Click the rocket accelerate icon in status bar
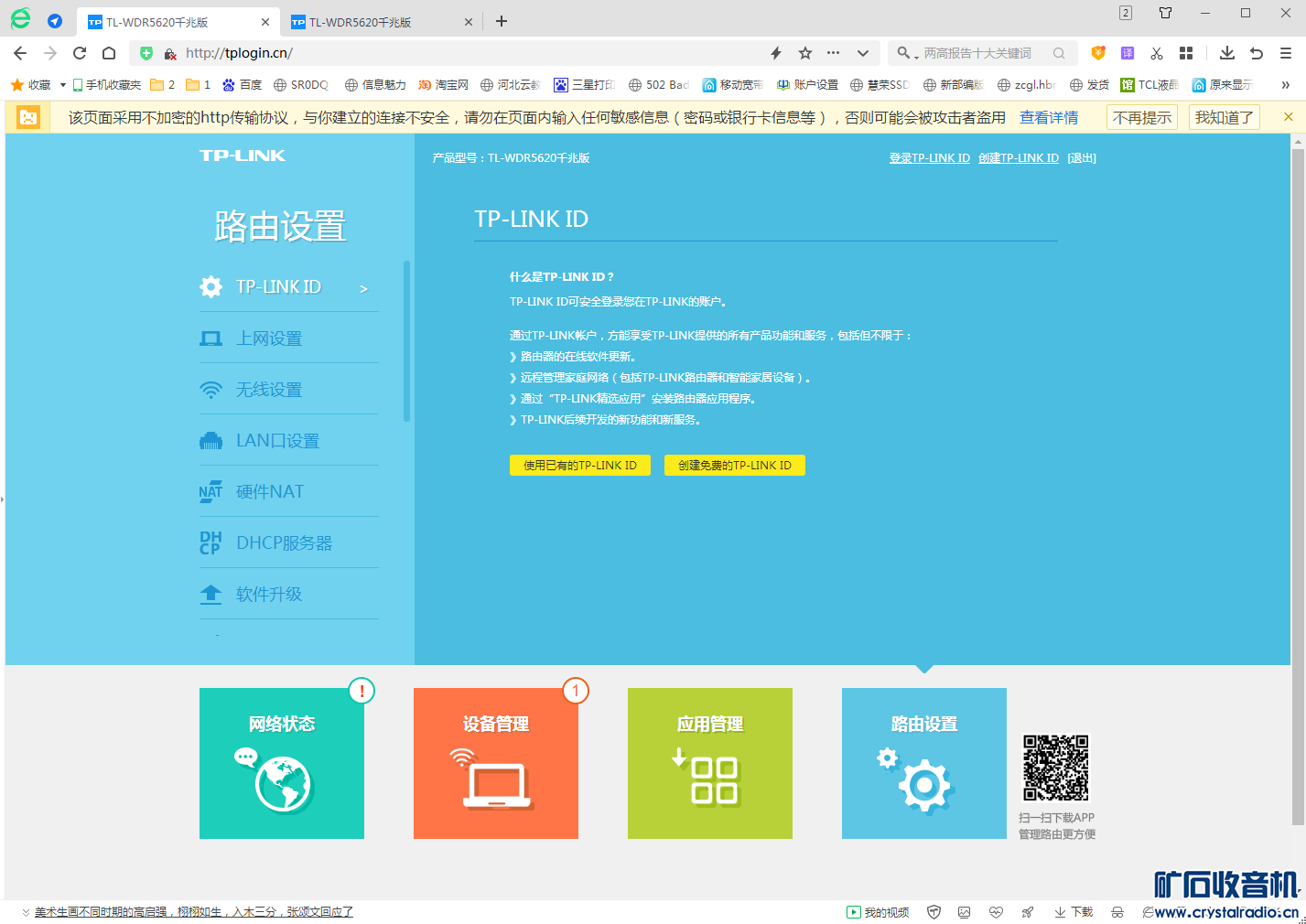This screenshot has height=924, width=1306. 1028,912
